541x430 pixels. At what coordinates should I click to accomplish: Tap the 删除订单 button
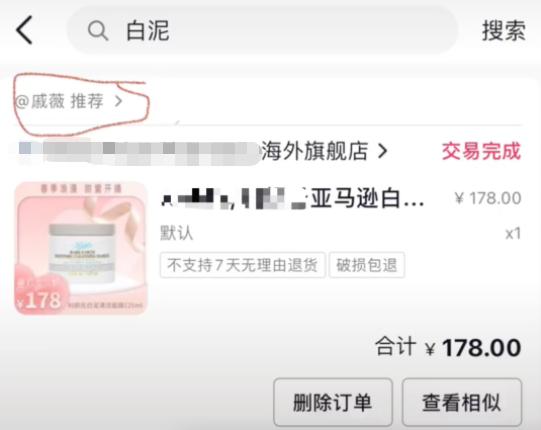click(333, 402)
